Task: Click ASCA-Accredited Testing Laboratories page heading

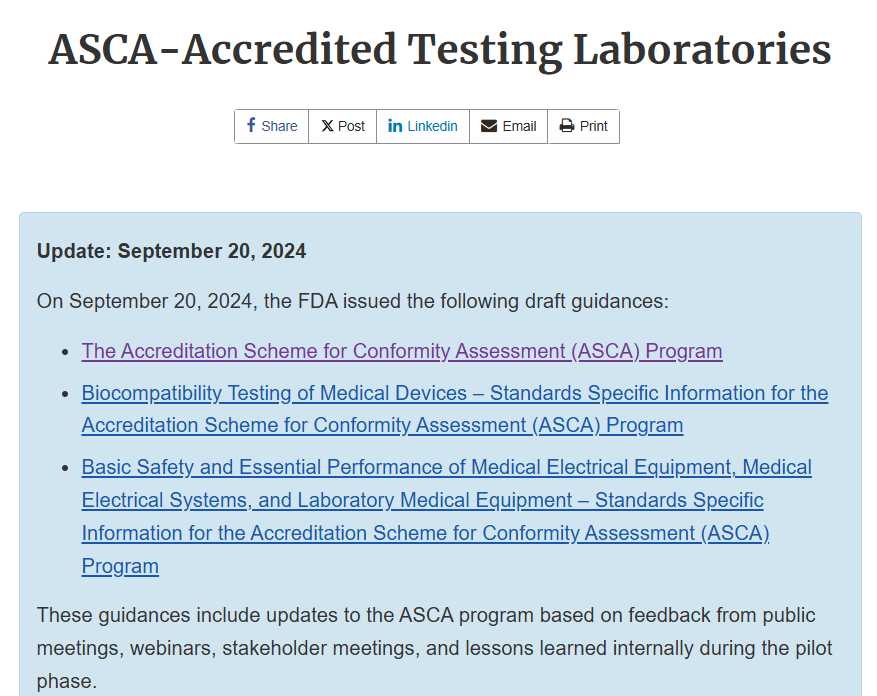Action: (x=440, y=50)
